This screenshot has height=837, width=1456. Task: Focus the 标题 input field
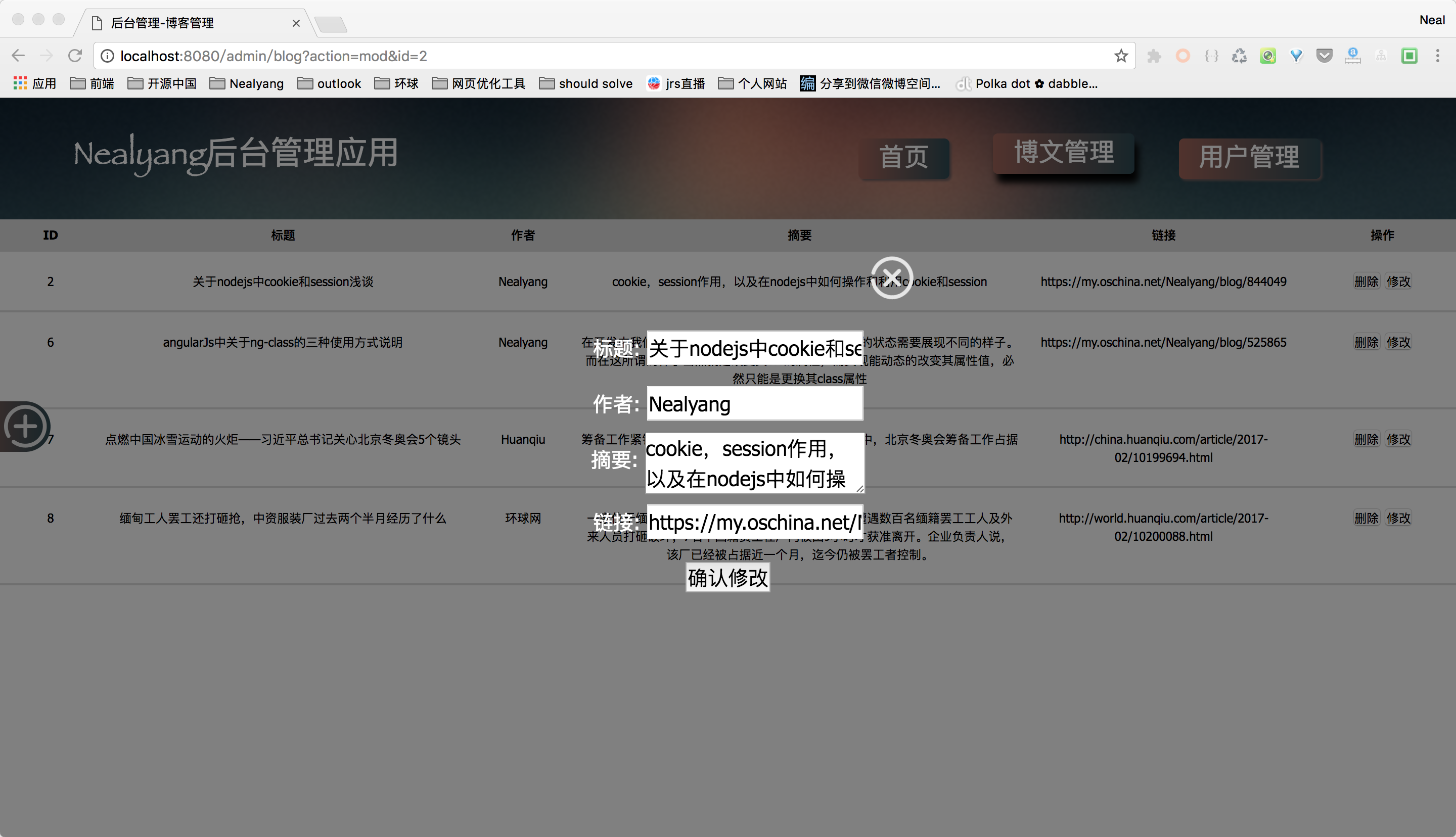click(754, 348)
